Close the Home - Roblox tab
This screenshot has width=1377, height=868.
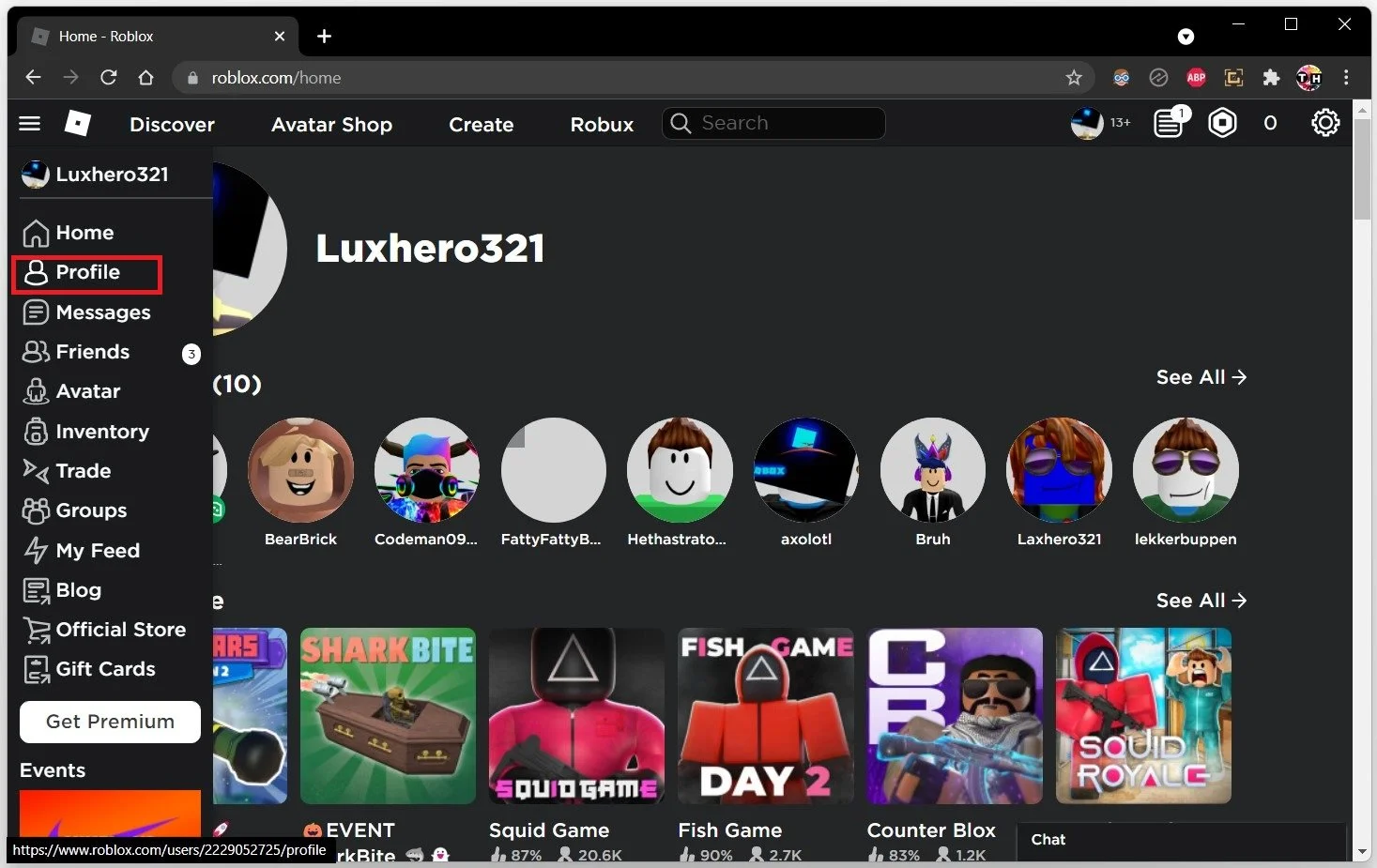(x=280, y=36)
